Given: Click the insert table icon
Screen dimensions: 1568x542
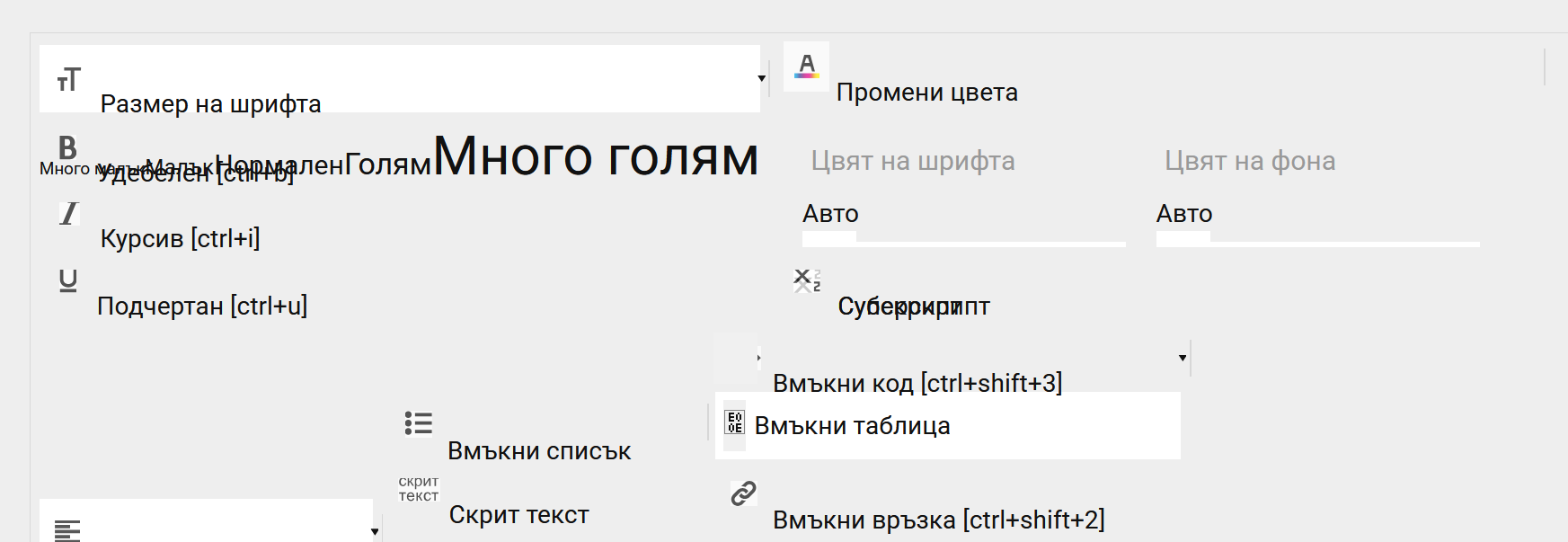Looking at the screenshot, I should (x=734, y=423).
